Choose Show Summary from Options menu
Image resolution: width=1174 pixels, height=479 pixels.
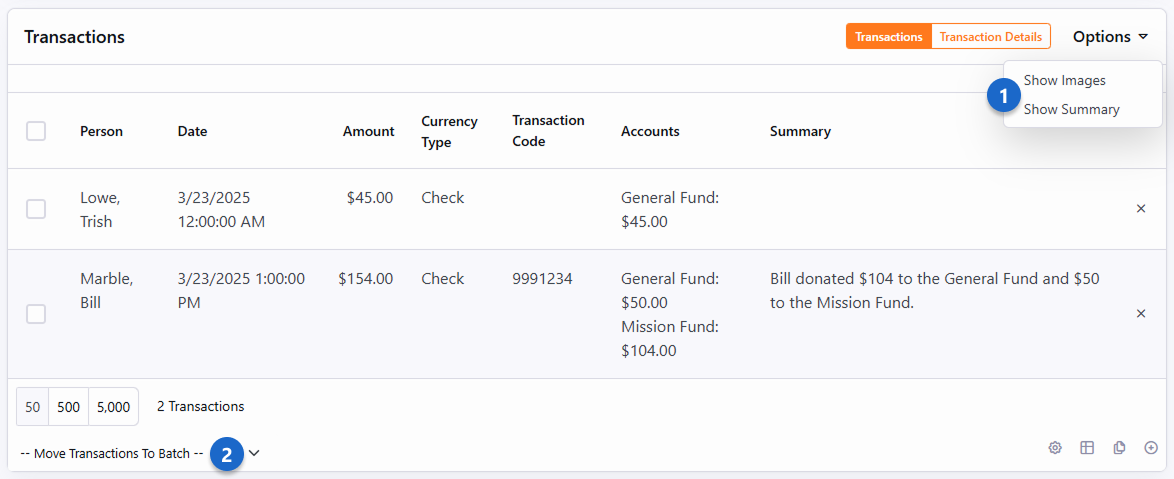point(1071,109)
